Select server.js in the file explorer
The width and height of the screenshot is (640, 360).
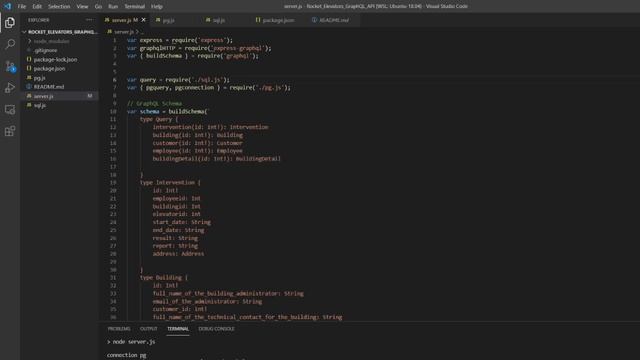click(x=60, y=96)
